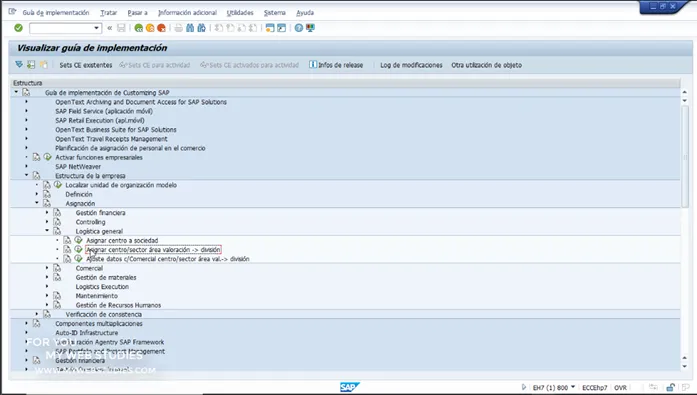
Task: Click the Print icon in the toolbar
Action: tap(178, 28)
